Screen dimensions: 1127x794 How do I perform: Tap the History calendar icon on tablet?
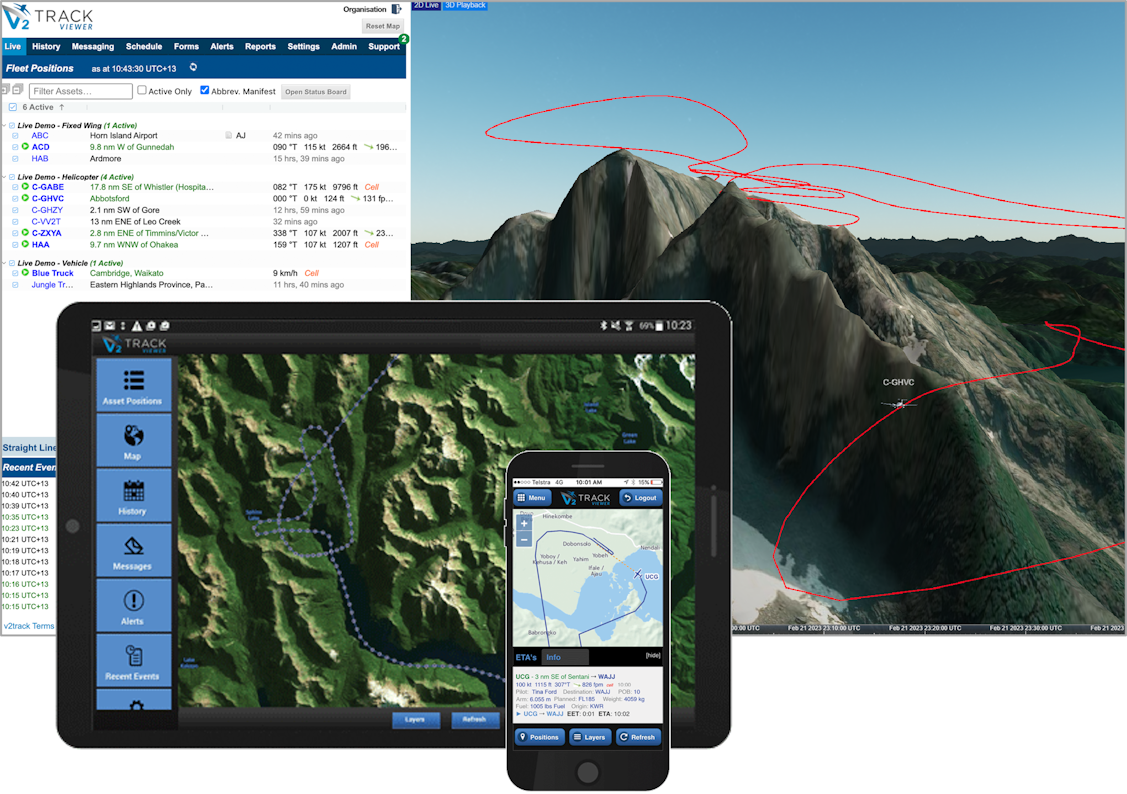(133, 491)
